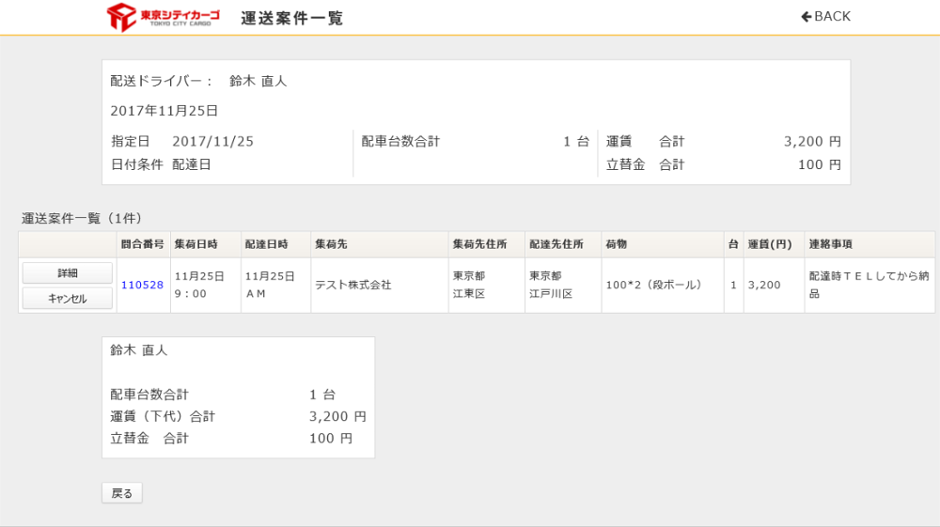Click the 運賃(円) column header
Screen dimensions: 940x527
pyautogui.click(x=769, y=244)
